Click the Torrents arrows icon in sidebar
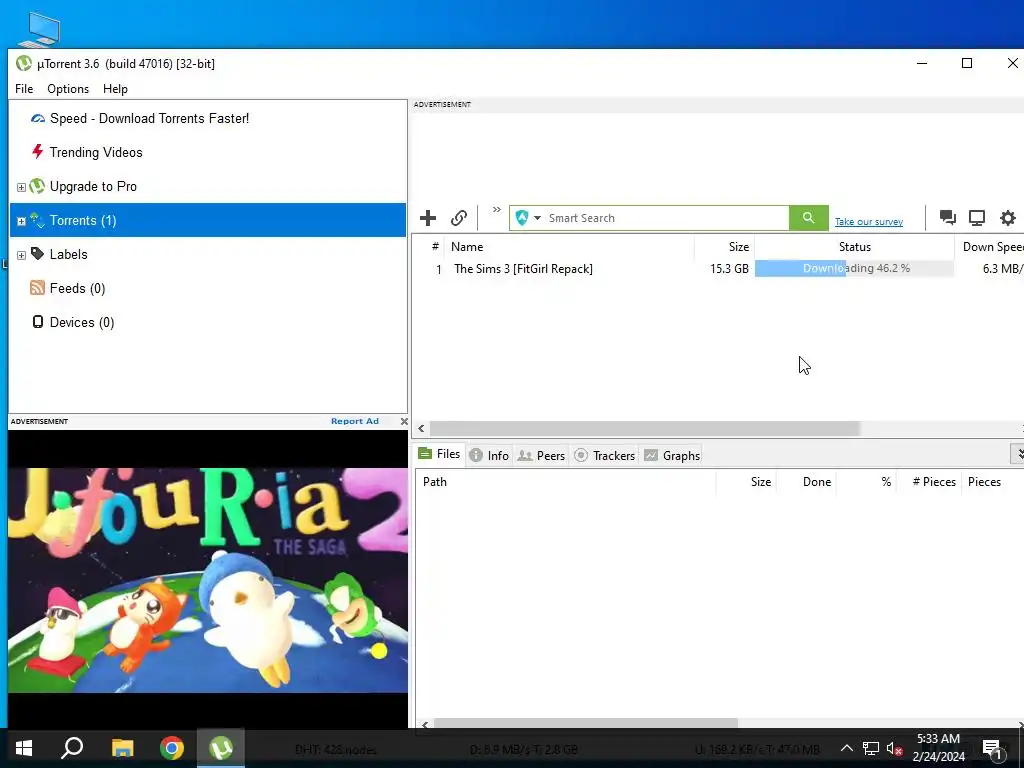 point(37,220)
